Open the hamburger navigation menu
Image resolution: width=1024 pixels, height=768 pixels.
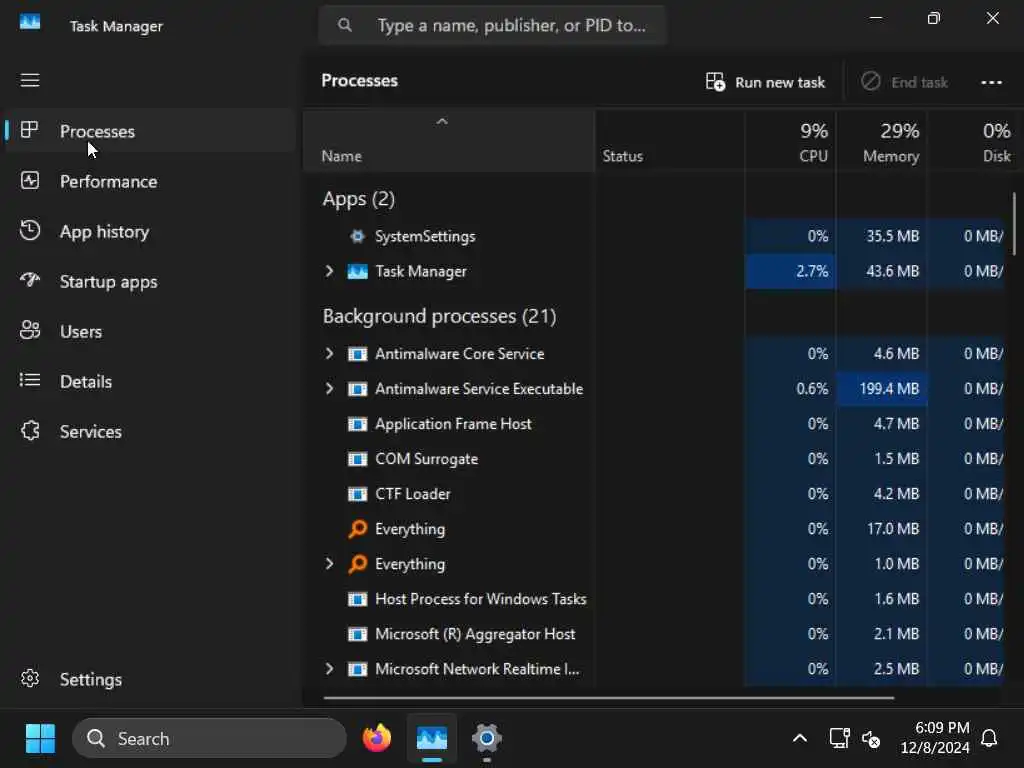click(x=30, y=80)
